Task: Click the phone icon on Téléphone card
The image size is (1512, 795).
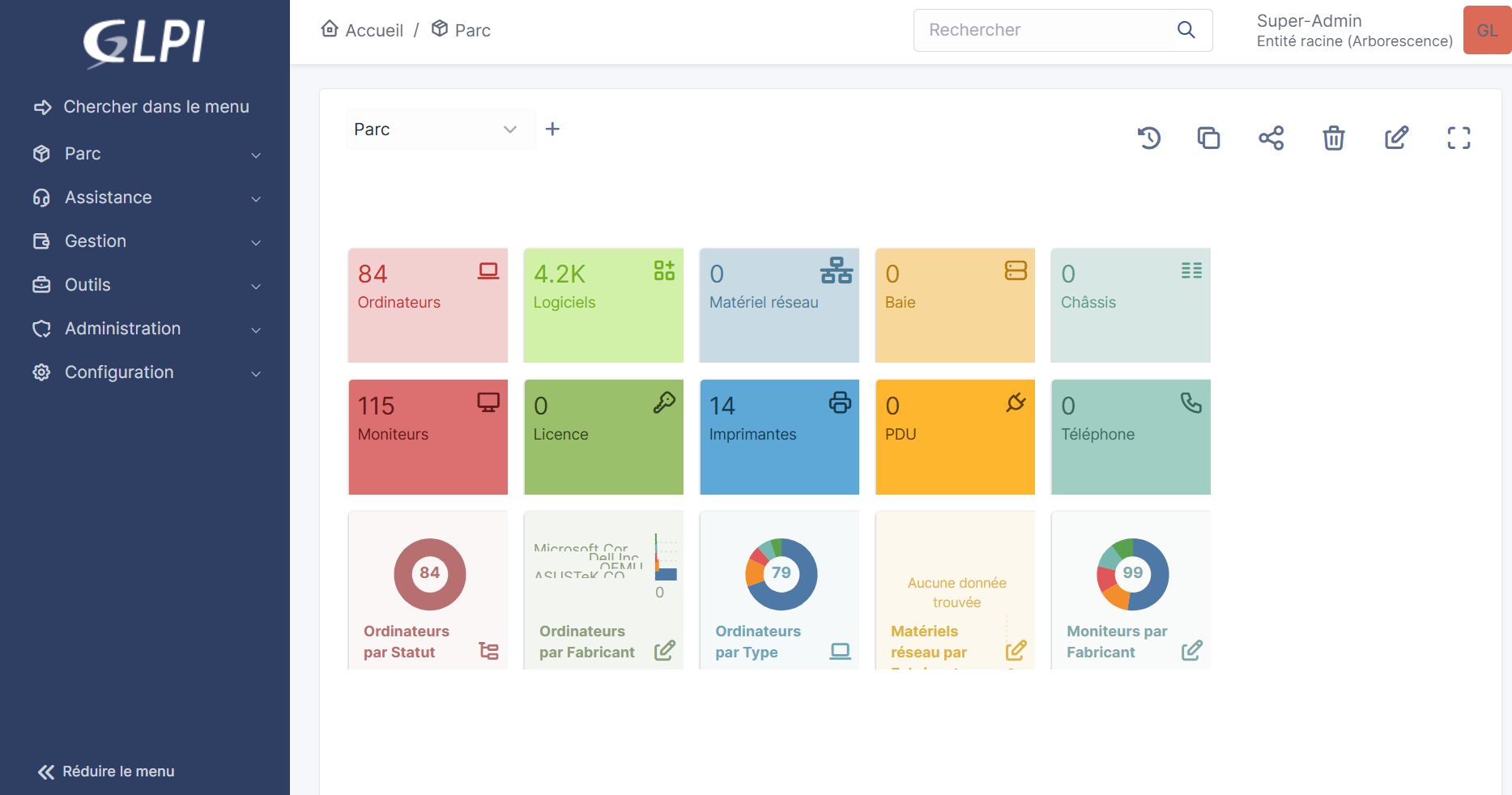Action: (1191, 402)
